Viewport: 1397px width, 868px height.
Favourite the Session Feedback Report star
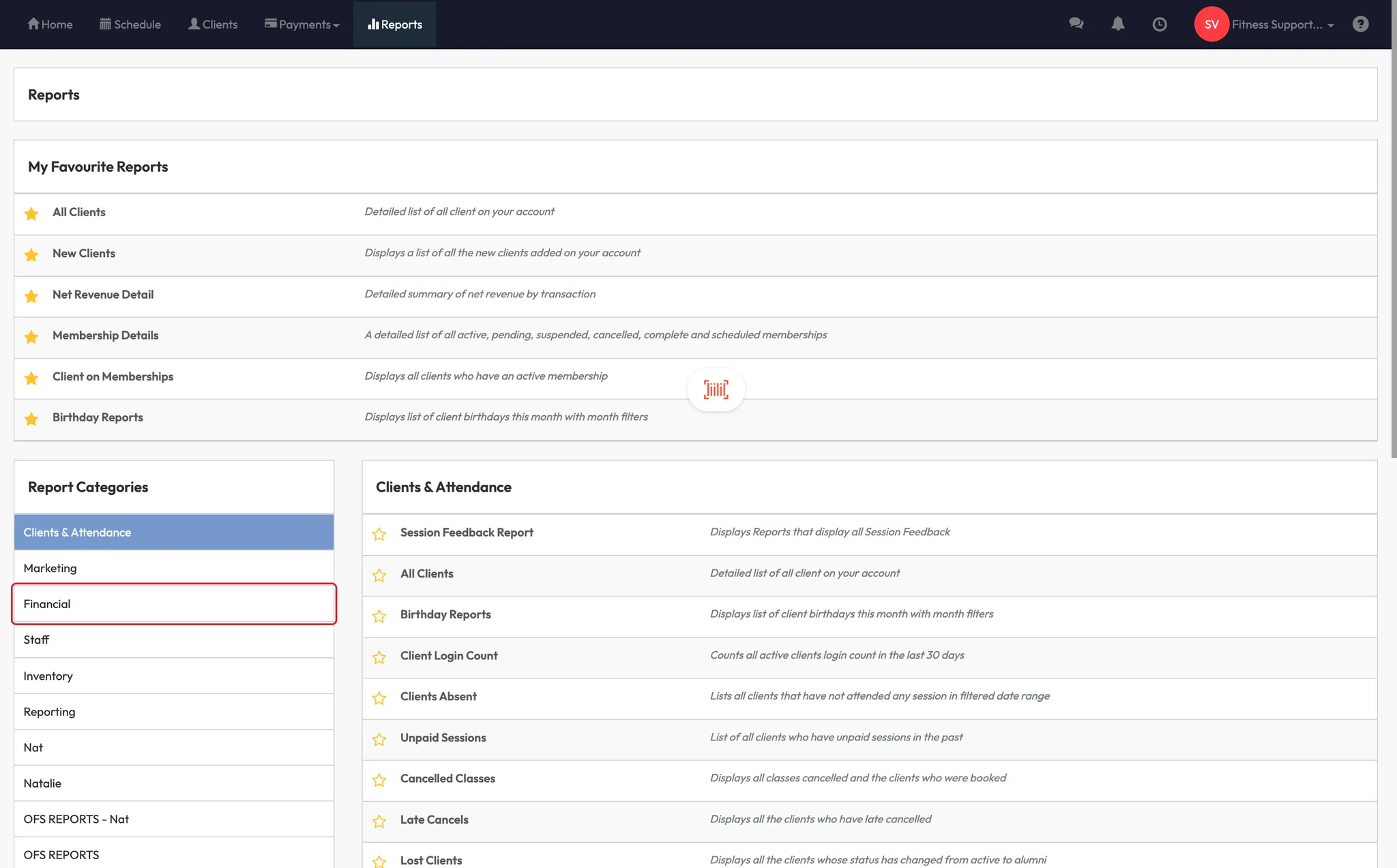click(x=379, y=534)
